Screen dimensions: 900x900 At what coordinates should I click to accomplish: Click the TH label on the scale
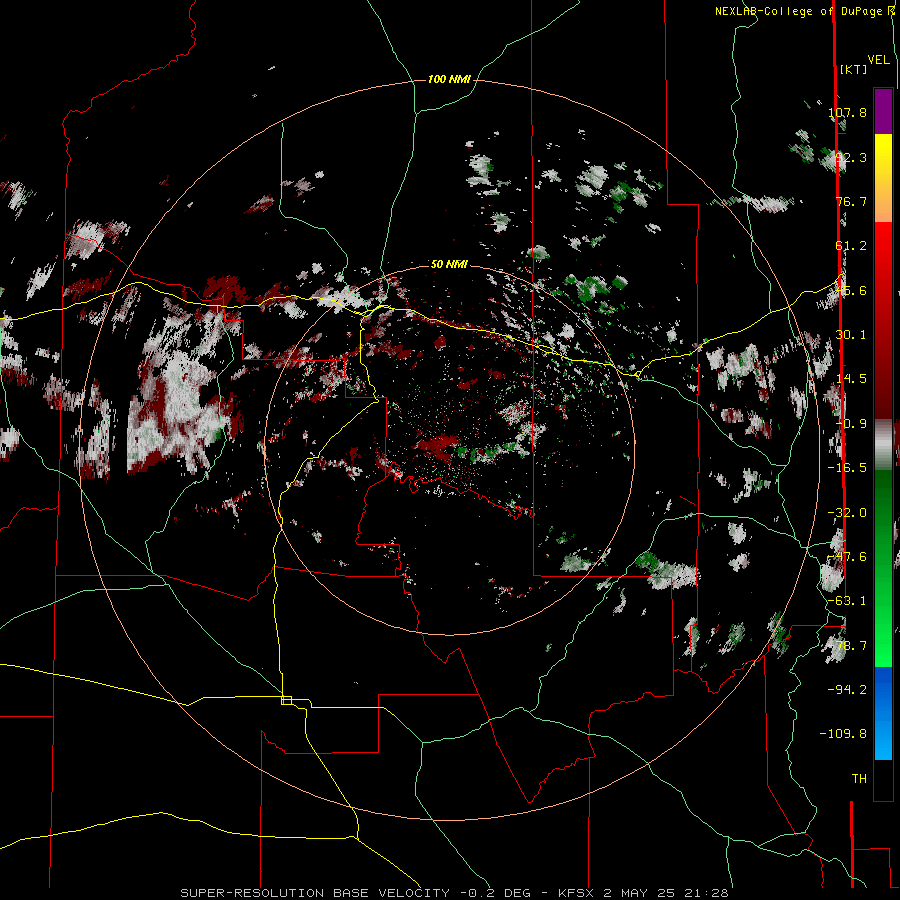click(x=859, y=779)
